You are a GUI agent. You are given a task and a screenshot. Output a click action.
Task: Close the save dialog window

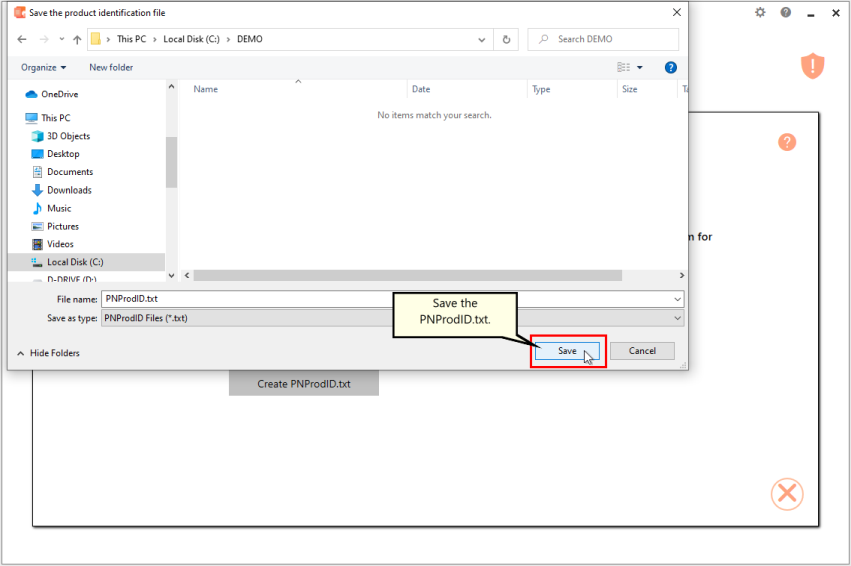point(676,12)
